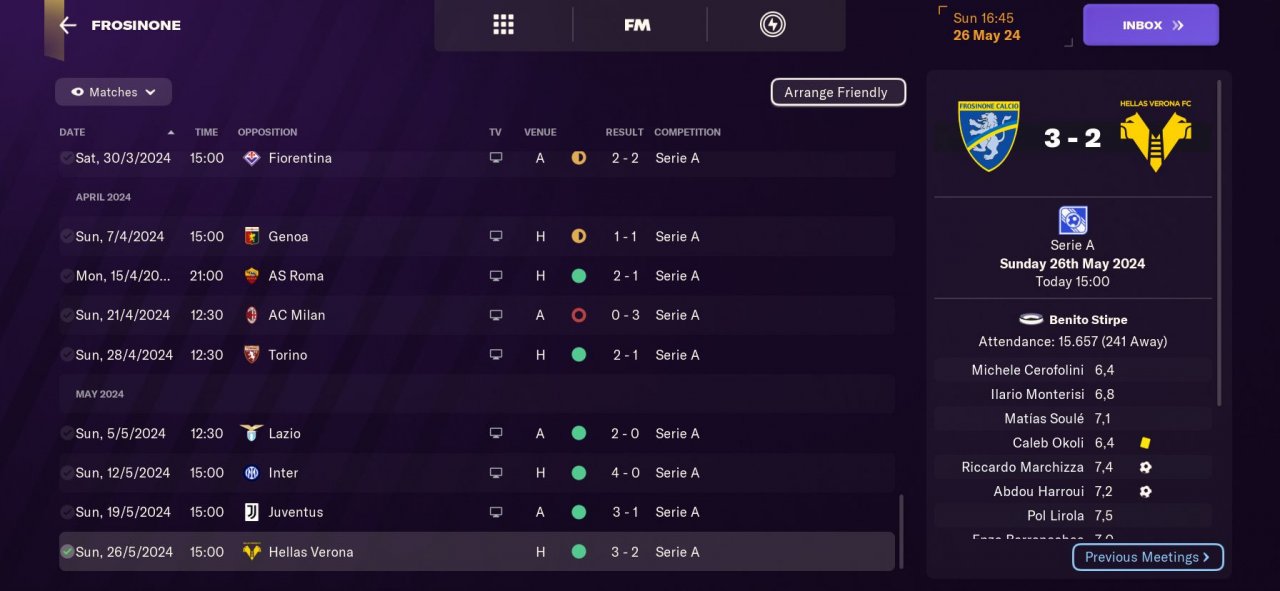Click the Serie A competition logo
The width and height of the screenshot is (1280, 591).
[x=1072, y=220]
